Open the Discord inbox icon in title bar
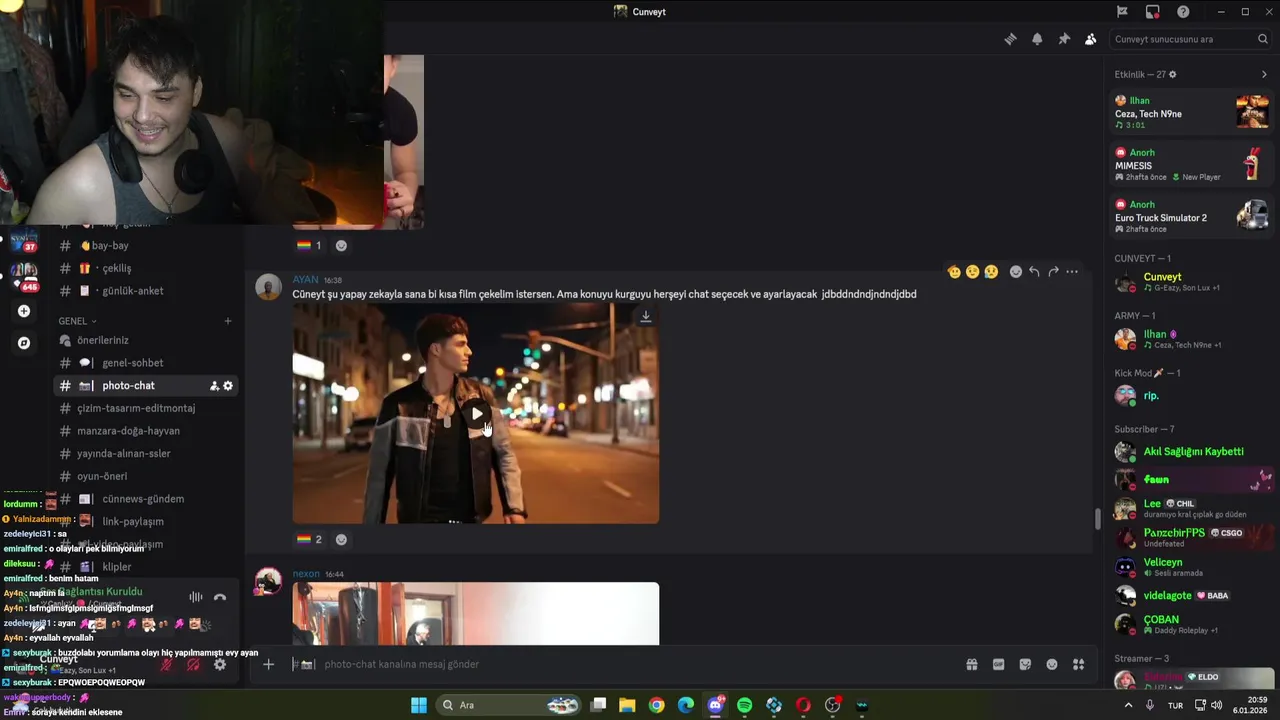Screen dimensions: 1280x720 [1152, 12]
